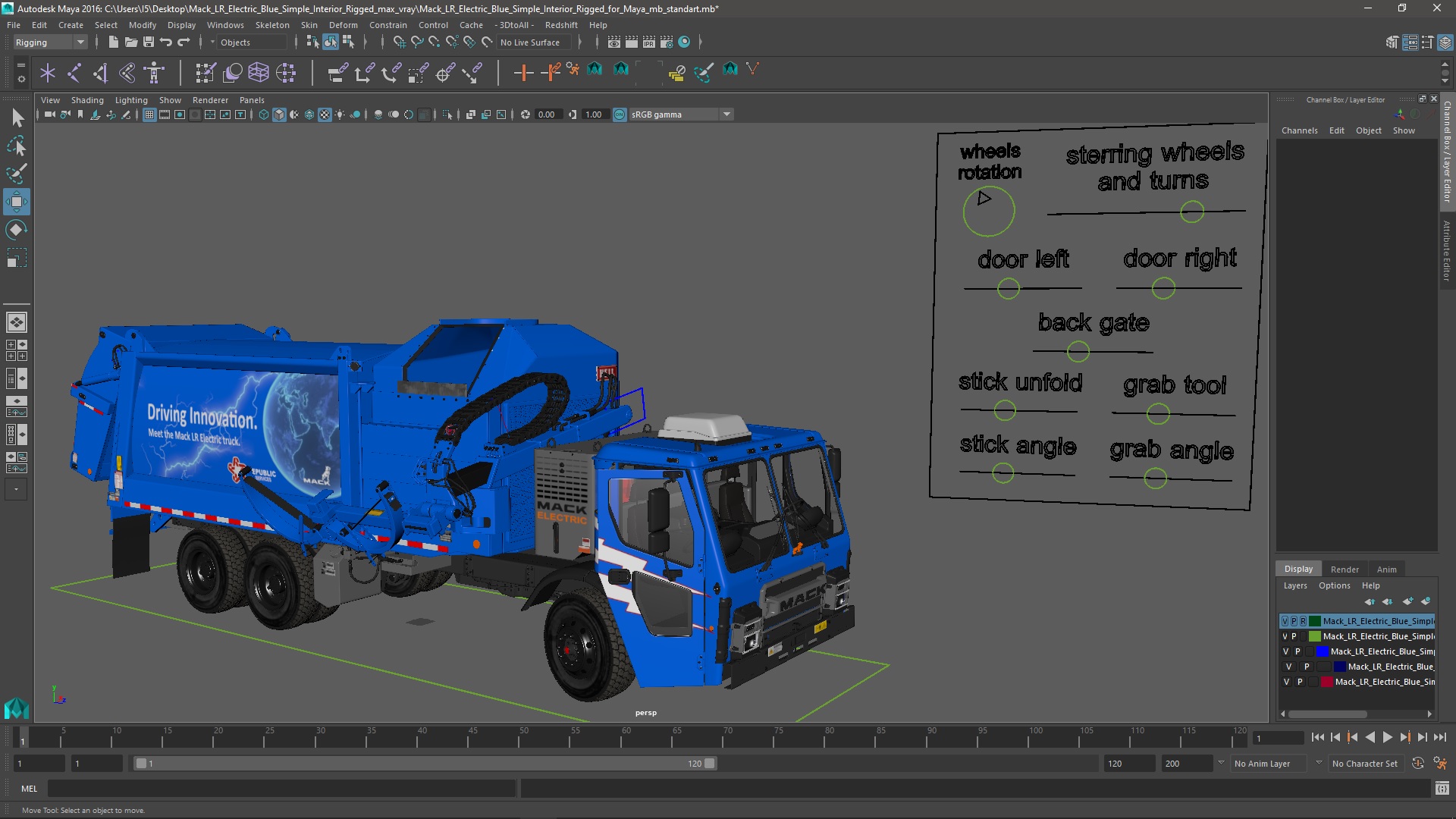
Task: Open the vertical Attribute Editor side tab
Action: (1447, 250)
